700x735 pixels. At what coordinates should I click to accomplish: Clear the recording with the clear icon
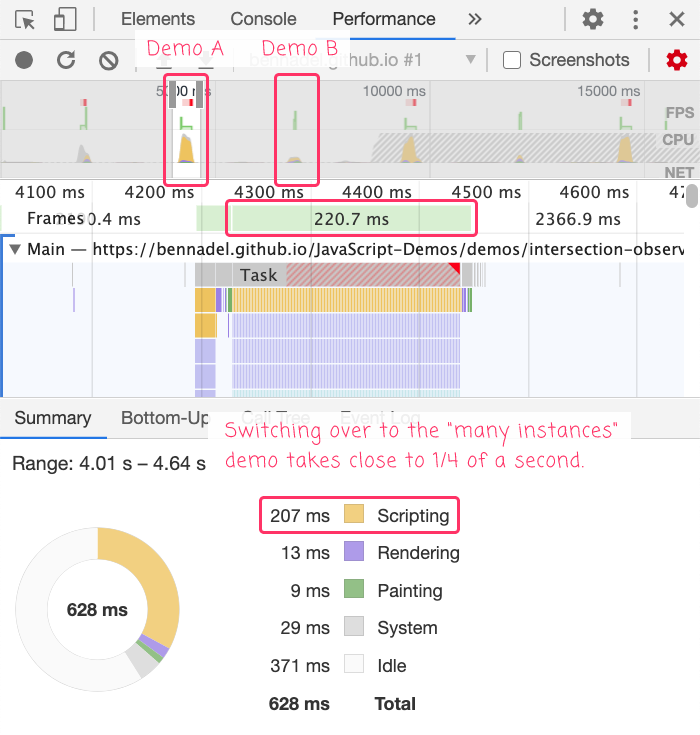(109, 60)
